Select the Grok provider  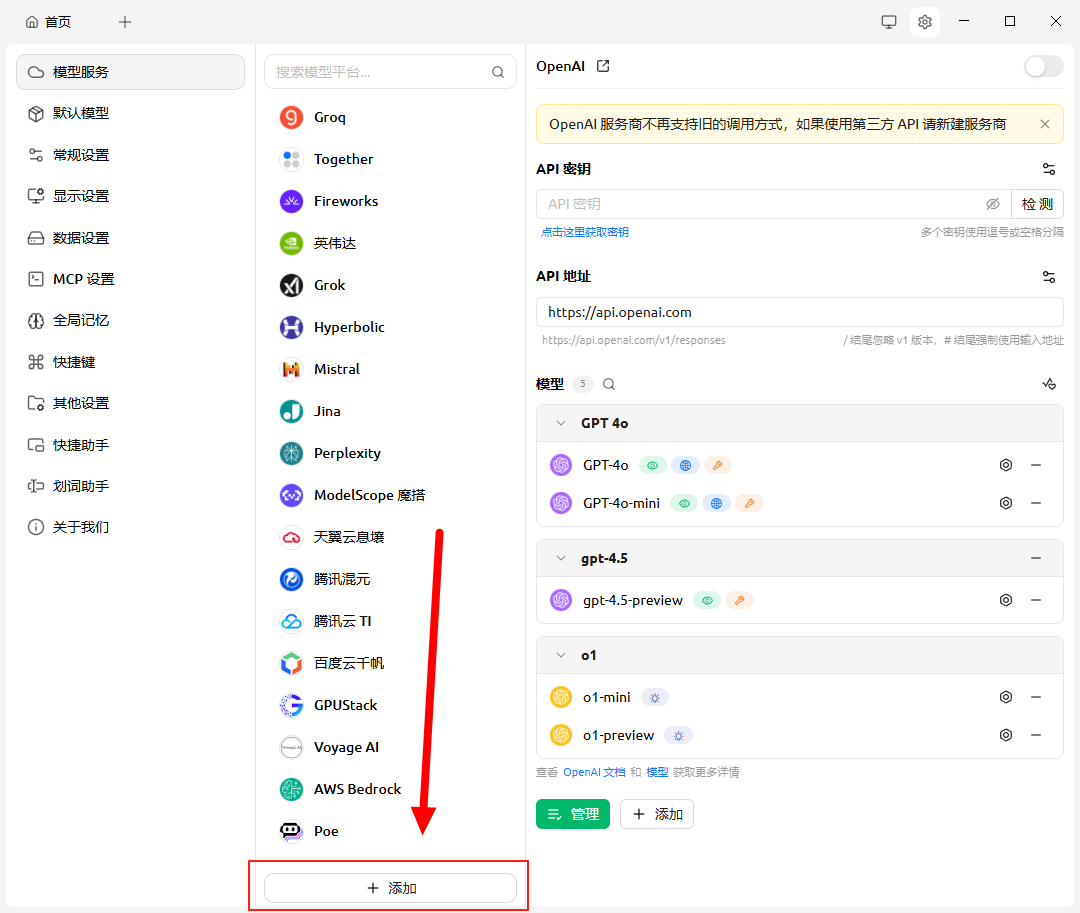click(390, 286)
